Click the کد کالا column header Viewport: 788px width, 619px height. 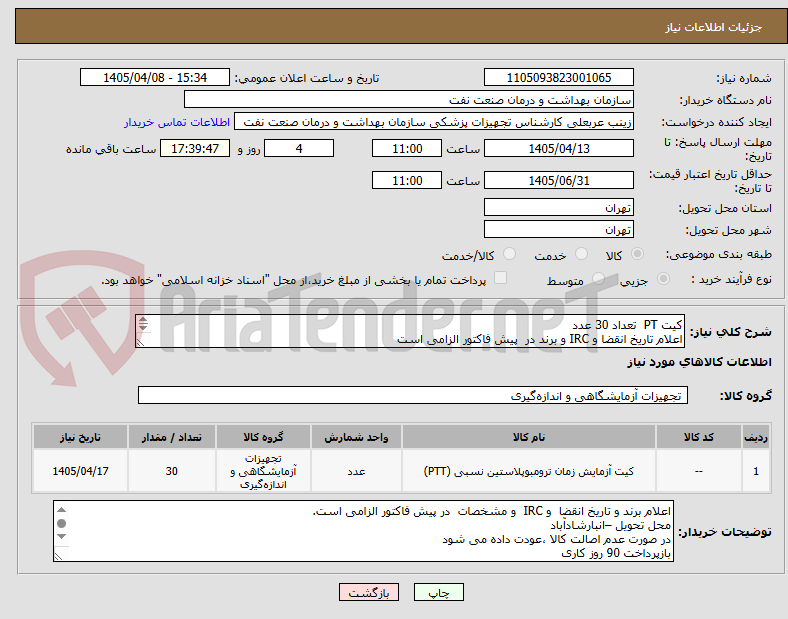[x=699, y=437]
